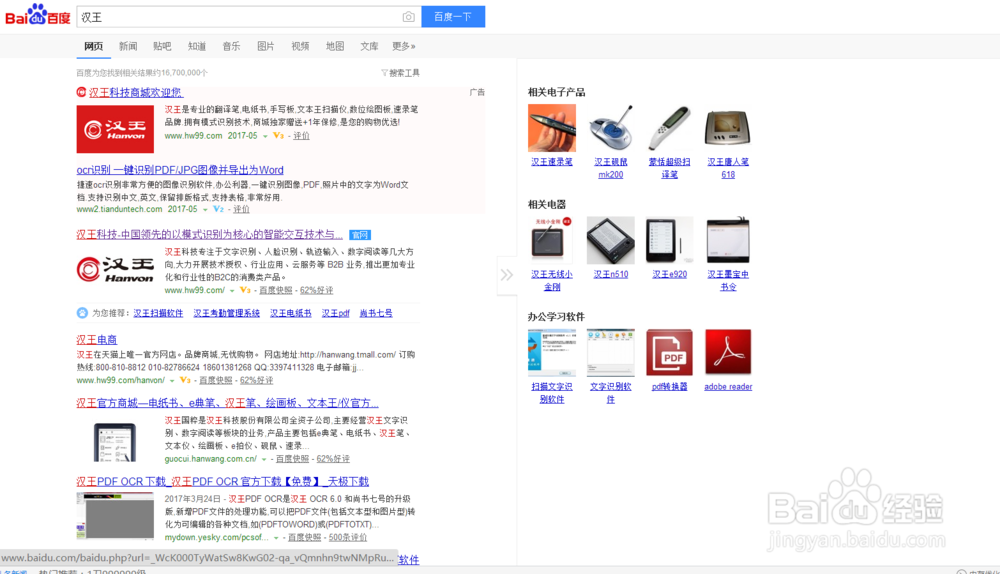
Task: Click the Baidu logo
Action: point(38,15)
